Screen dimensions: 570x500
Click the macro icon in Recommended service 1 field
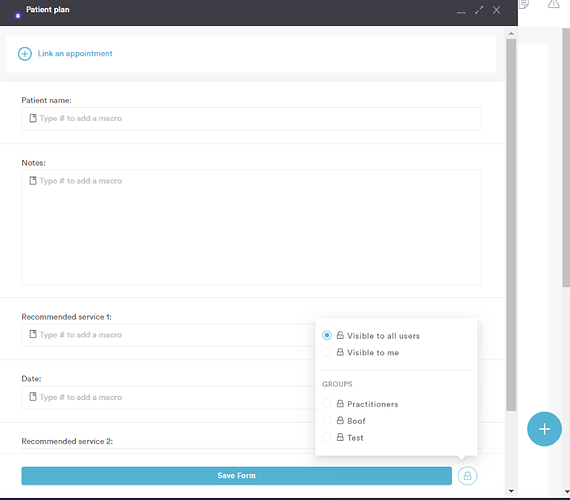tap(33, 334)
